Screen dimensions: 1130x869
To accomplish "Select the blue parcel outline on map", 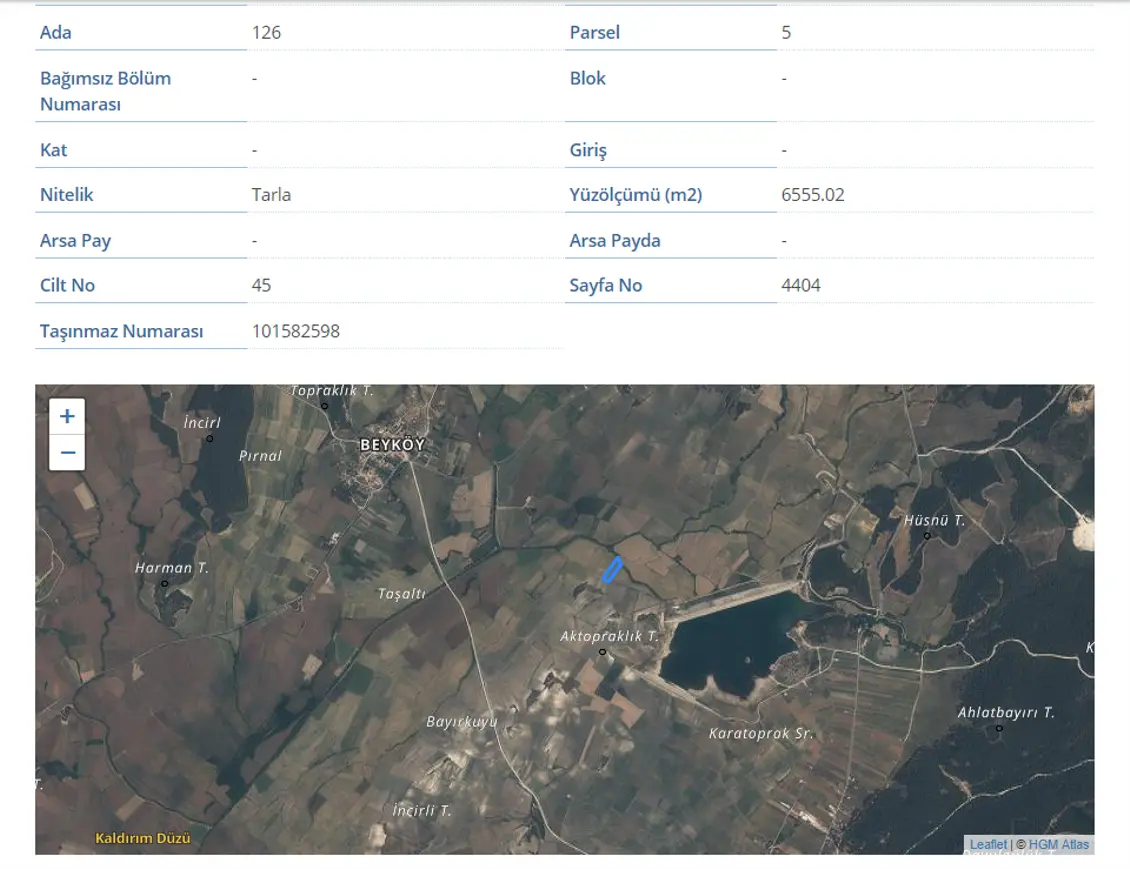I will pyautogui.click(x=612, y=569).
